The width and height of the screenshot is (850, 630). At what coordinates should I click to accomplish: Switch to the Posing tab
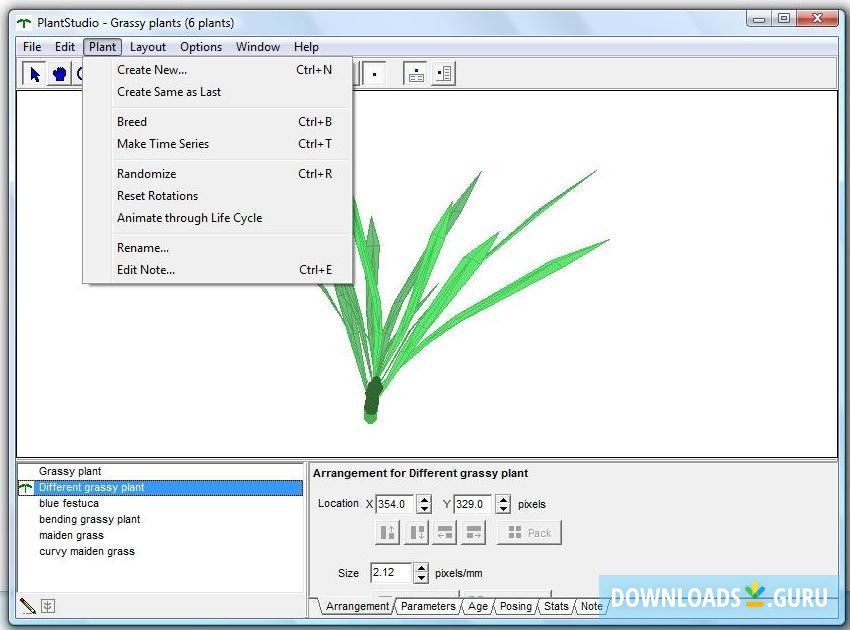(516, 606)
